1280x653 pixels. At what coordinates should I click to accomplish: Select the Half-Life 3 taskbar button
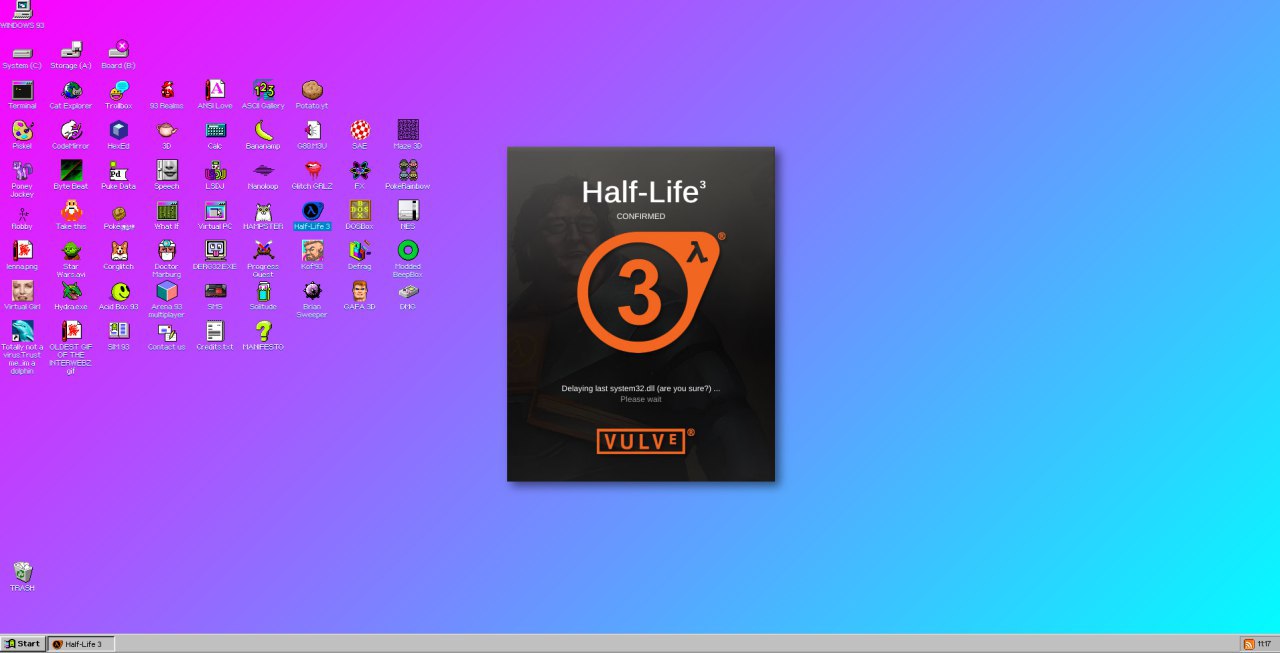[81, 644]
